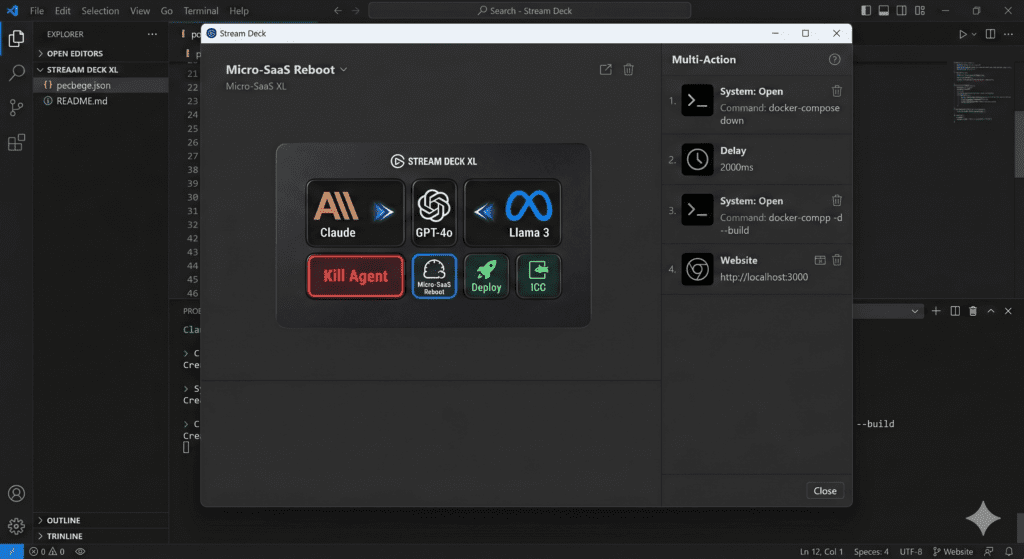The height and width of the screenshot is (559, 1024).
Task: Delete the docker-compose down action
Action: click(837, 91)
